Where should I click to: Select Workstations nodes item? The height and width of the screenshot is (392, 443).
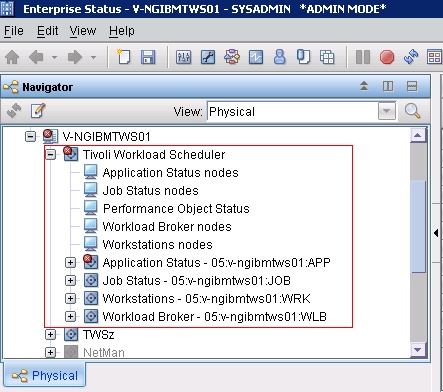(x=157, y=245)
